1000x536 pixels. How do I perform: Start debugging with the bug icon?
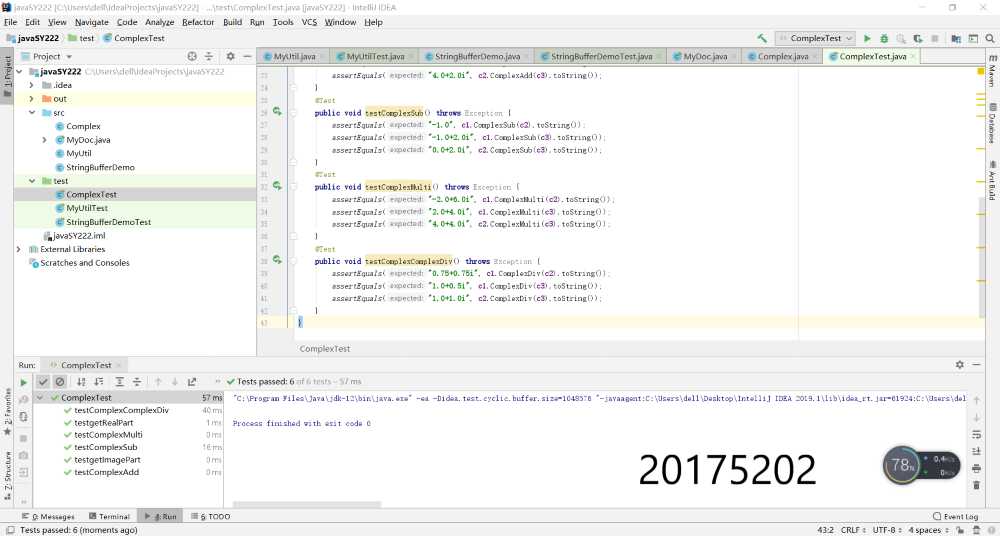pos(884,38)
